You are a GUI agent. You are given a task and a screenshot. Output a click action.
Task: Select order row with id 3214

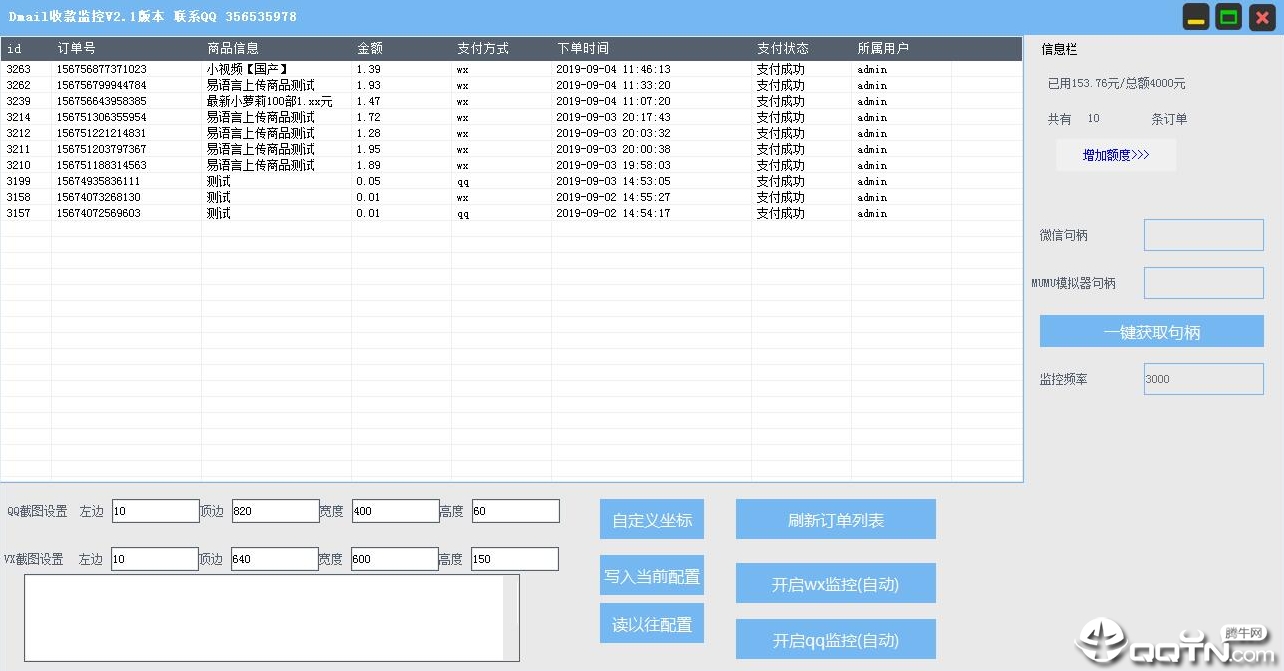point(511,117)
